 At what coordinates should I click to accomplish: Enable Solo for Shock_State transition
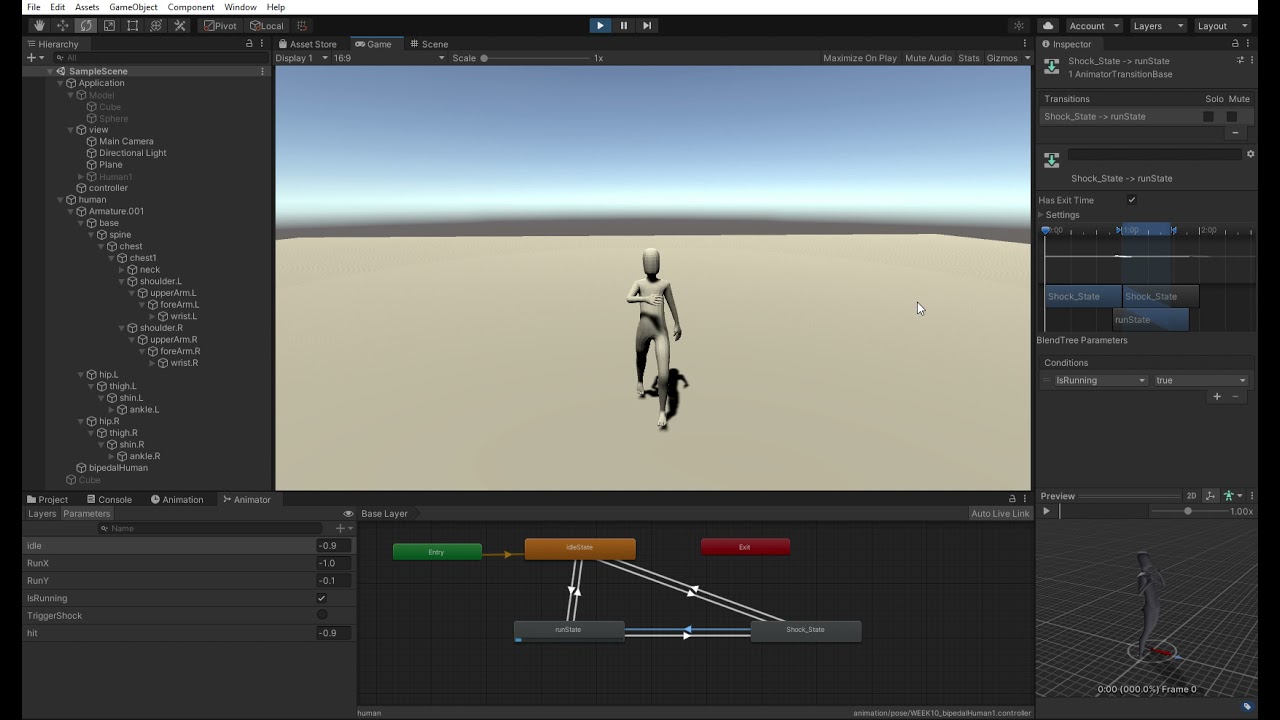(1208, 116)
